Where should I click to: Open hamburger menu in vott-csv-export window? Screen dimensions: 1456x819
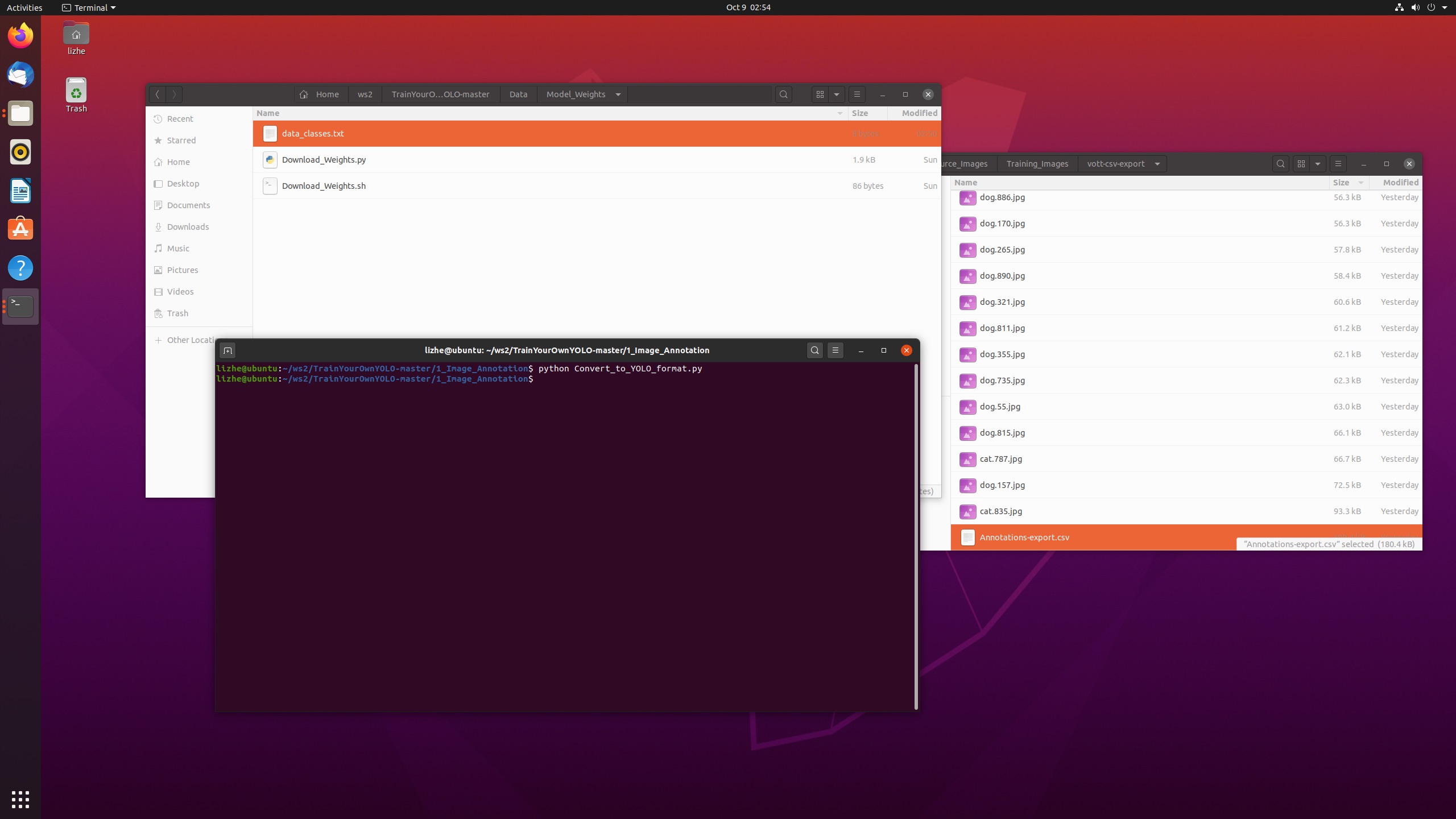[1338, 164]
